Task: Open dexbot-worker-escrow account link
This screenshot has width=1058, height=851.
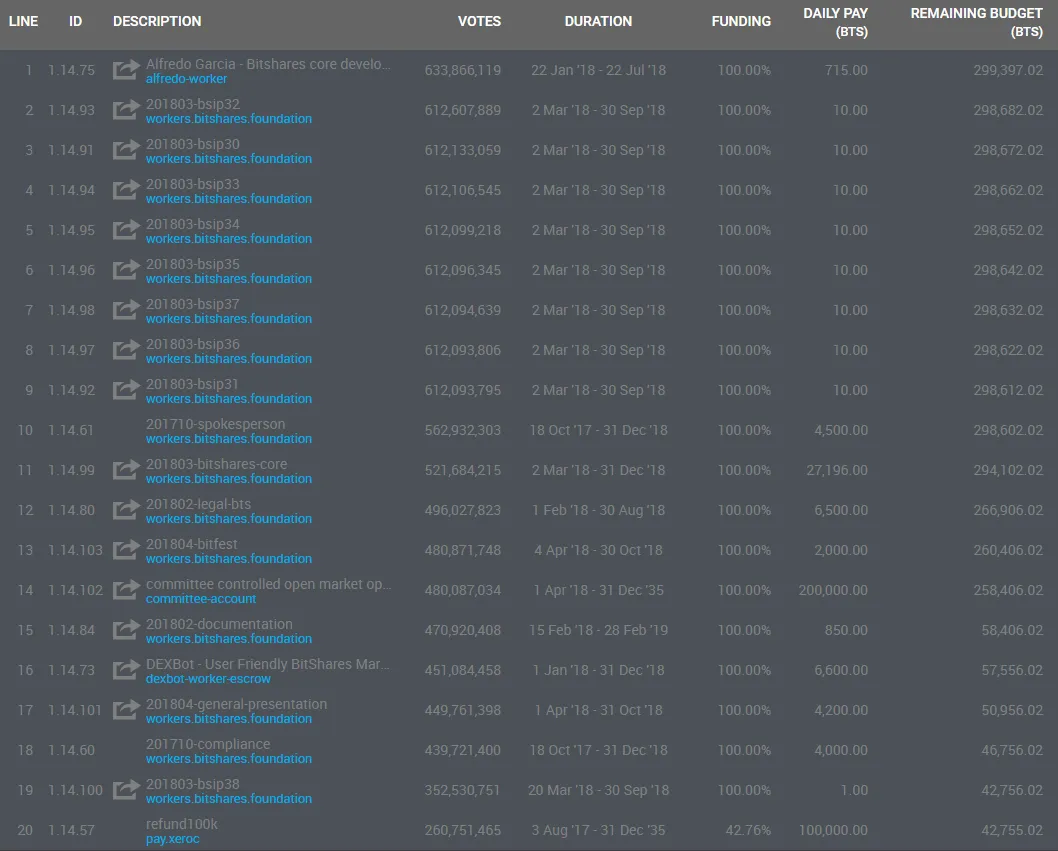Action: (208, 679)
